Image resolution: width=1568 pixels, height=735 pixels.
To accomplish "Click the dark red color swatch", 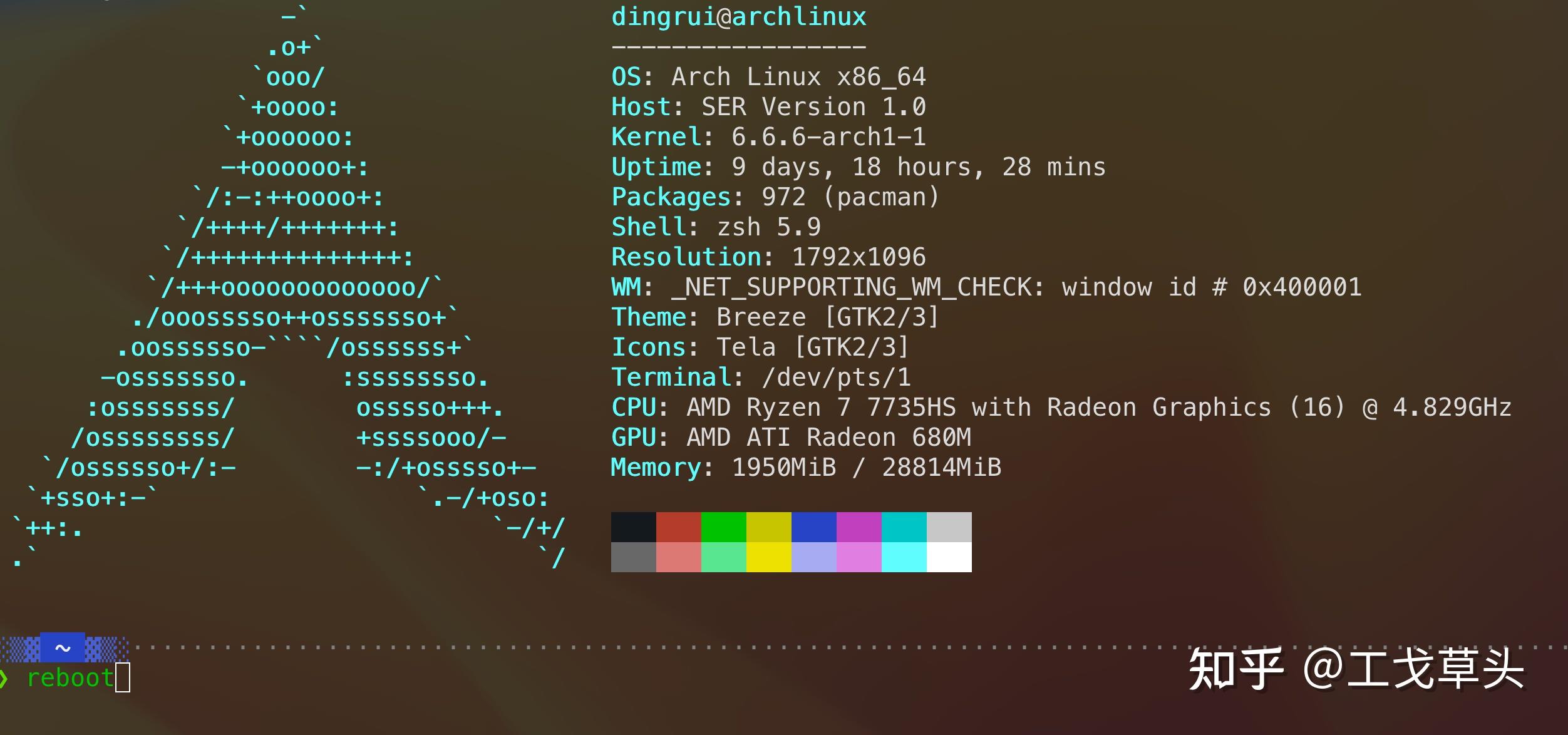I will tap(679, 527).
